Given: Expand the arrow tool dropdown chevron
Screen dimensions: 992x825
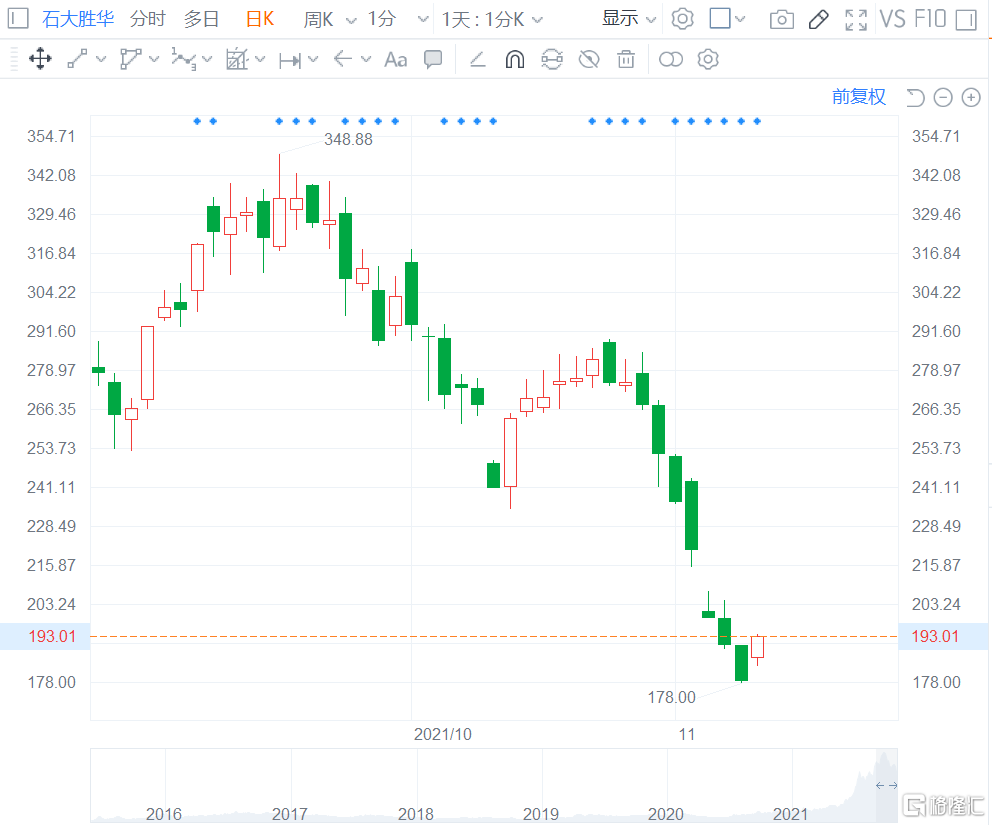Looking at the screenshot, I should pyautogui.click(x=366, y=59).
